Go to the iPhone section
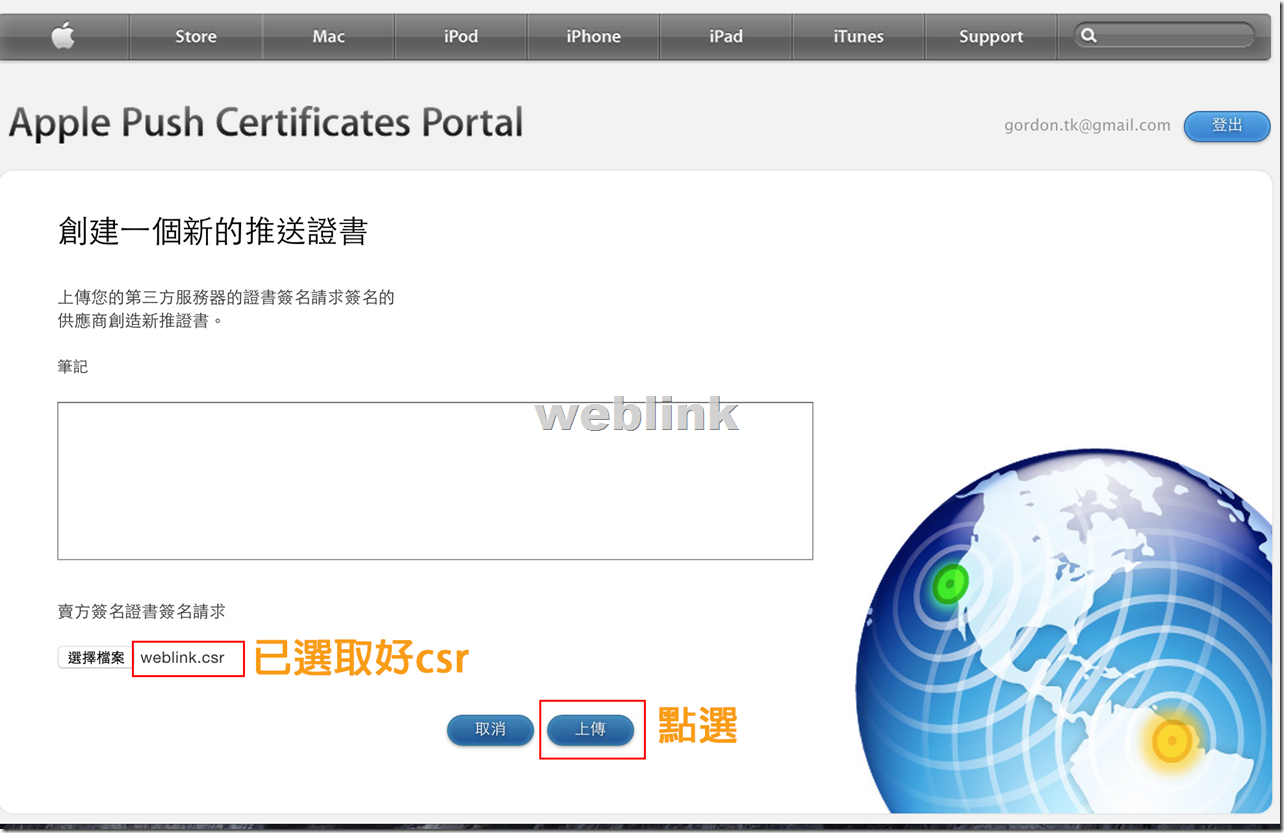The height and width of the screenshot is (833, 1284). tap(594, 36)
